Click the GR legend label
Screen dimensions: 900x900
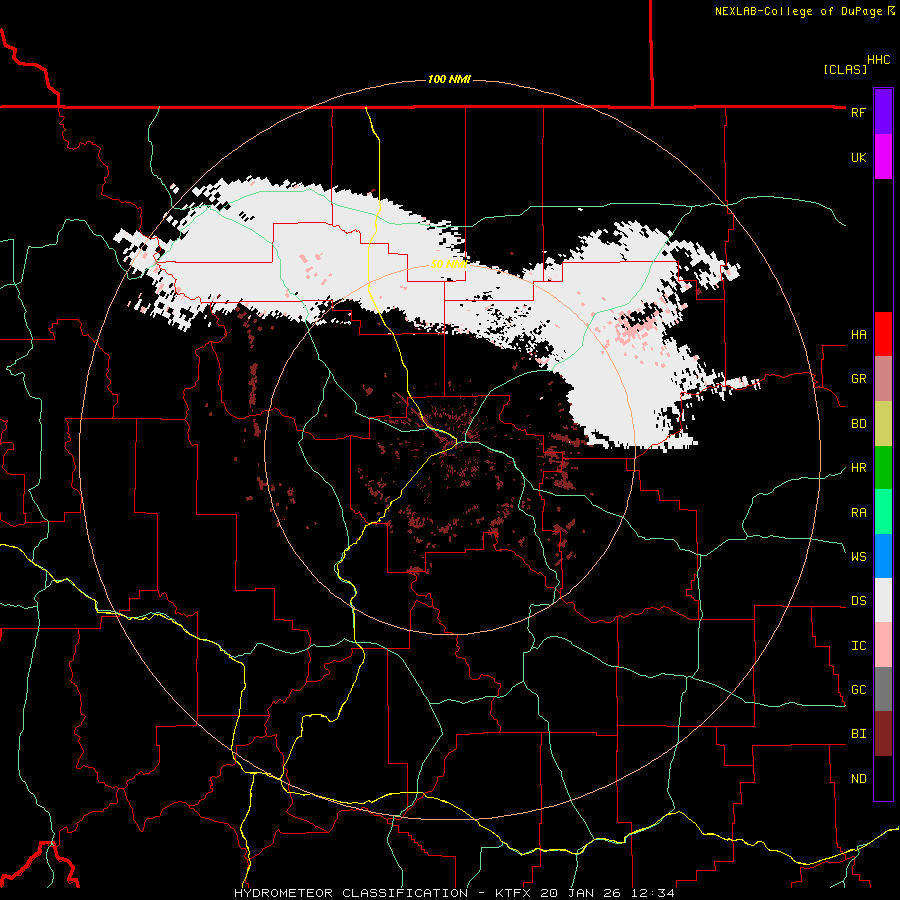point(858,379)
